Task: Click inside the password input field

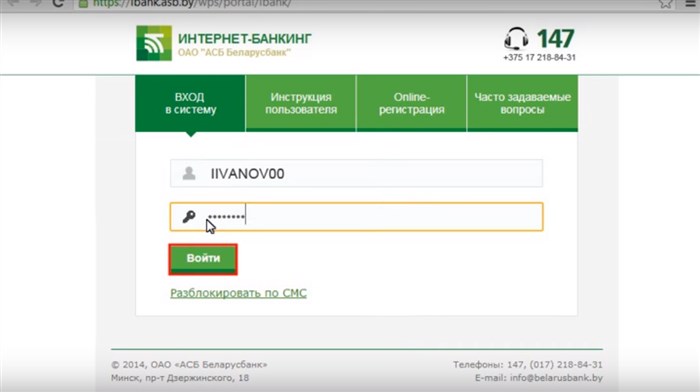Action: click(x=356, y=217)
